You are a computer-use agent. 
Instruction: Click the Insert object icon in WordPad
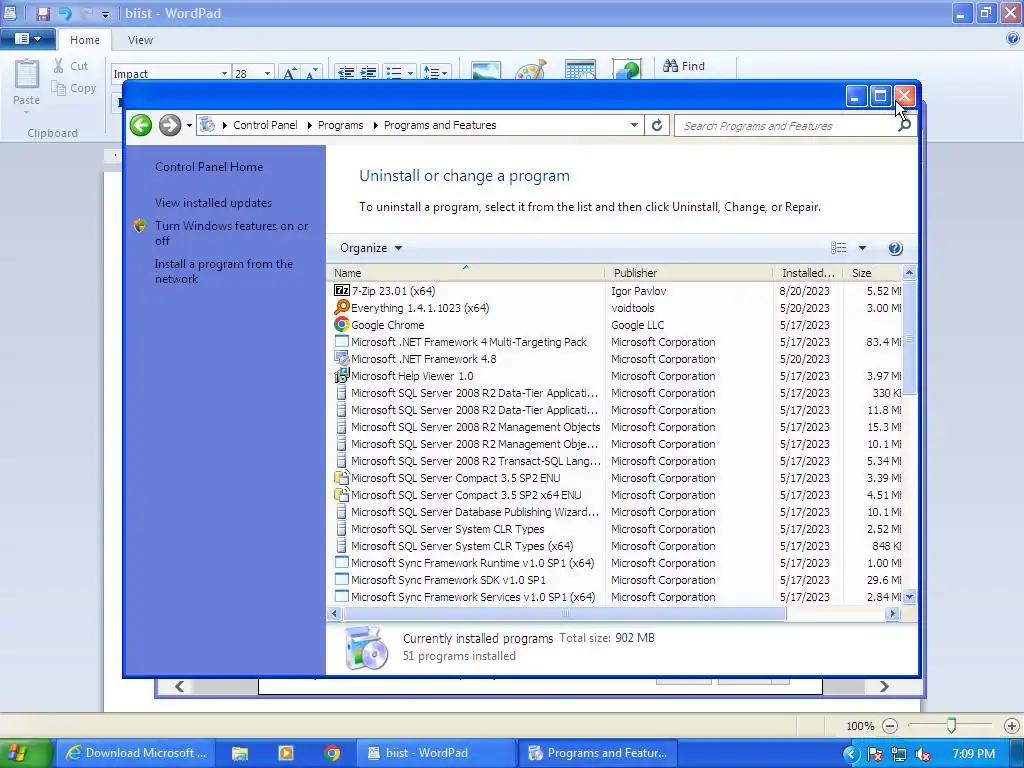point(627,70)
